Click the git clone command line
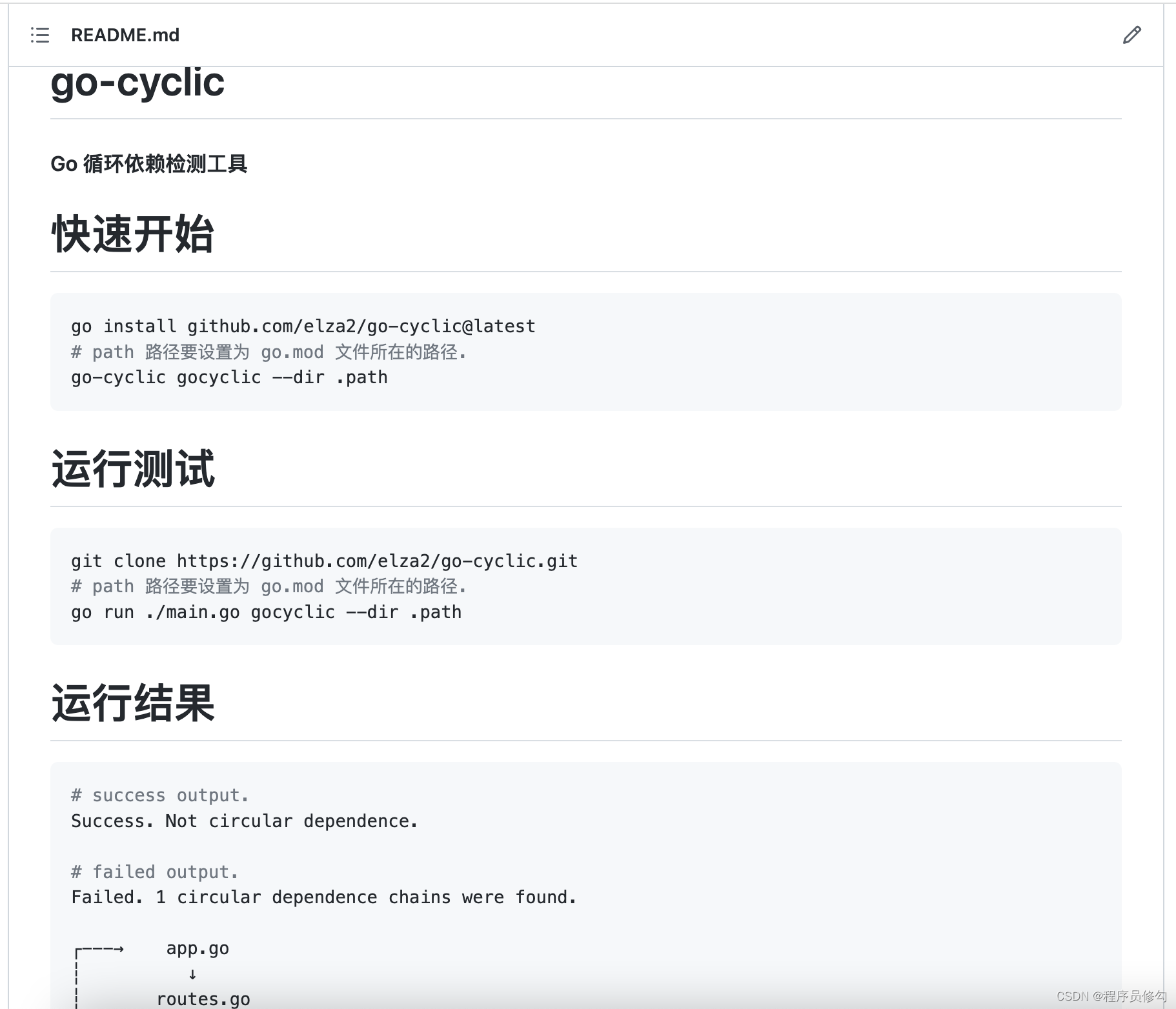Screen dimensions: 1176x1009 click(324, 561)
